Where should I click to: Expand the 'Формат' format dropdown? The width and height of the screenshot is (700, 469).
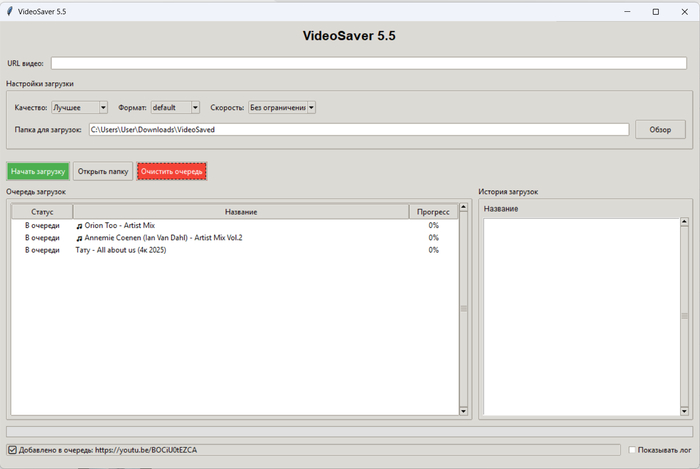click(x=175, y=107)
